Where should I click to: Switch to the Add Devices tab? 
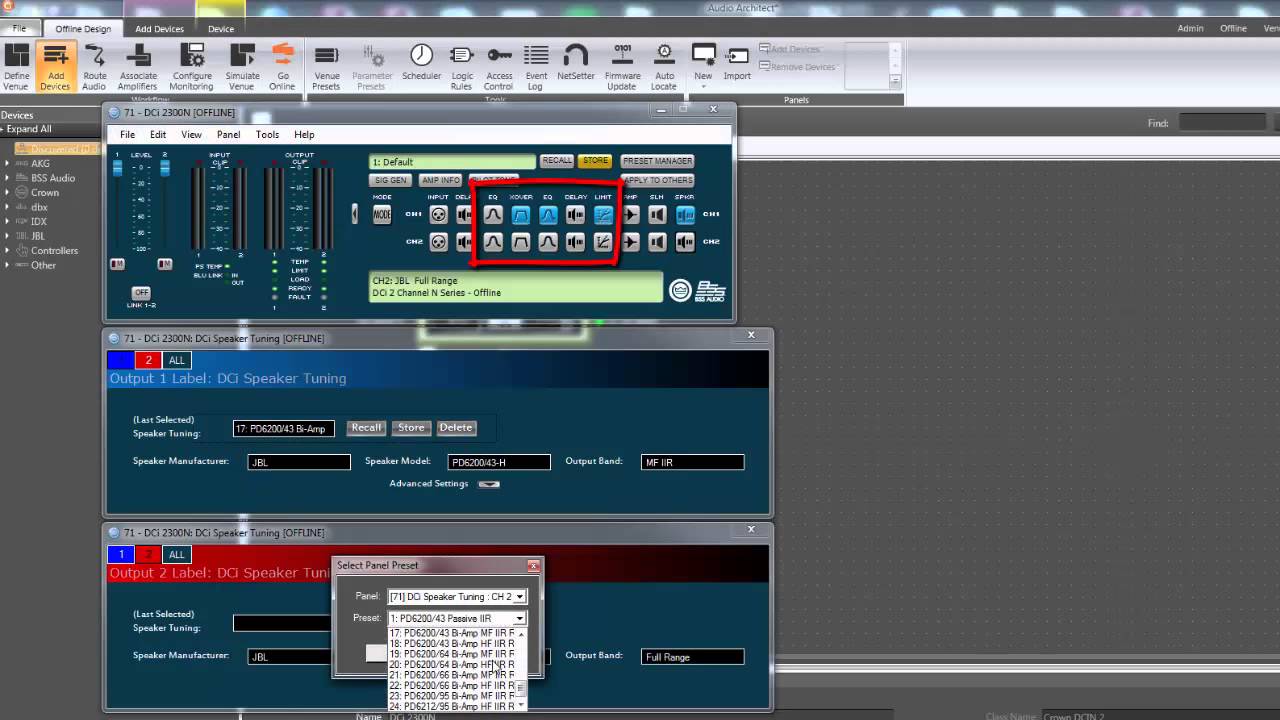[x=160, y=29]
